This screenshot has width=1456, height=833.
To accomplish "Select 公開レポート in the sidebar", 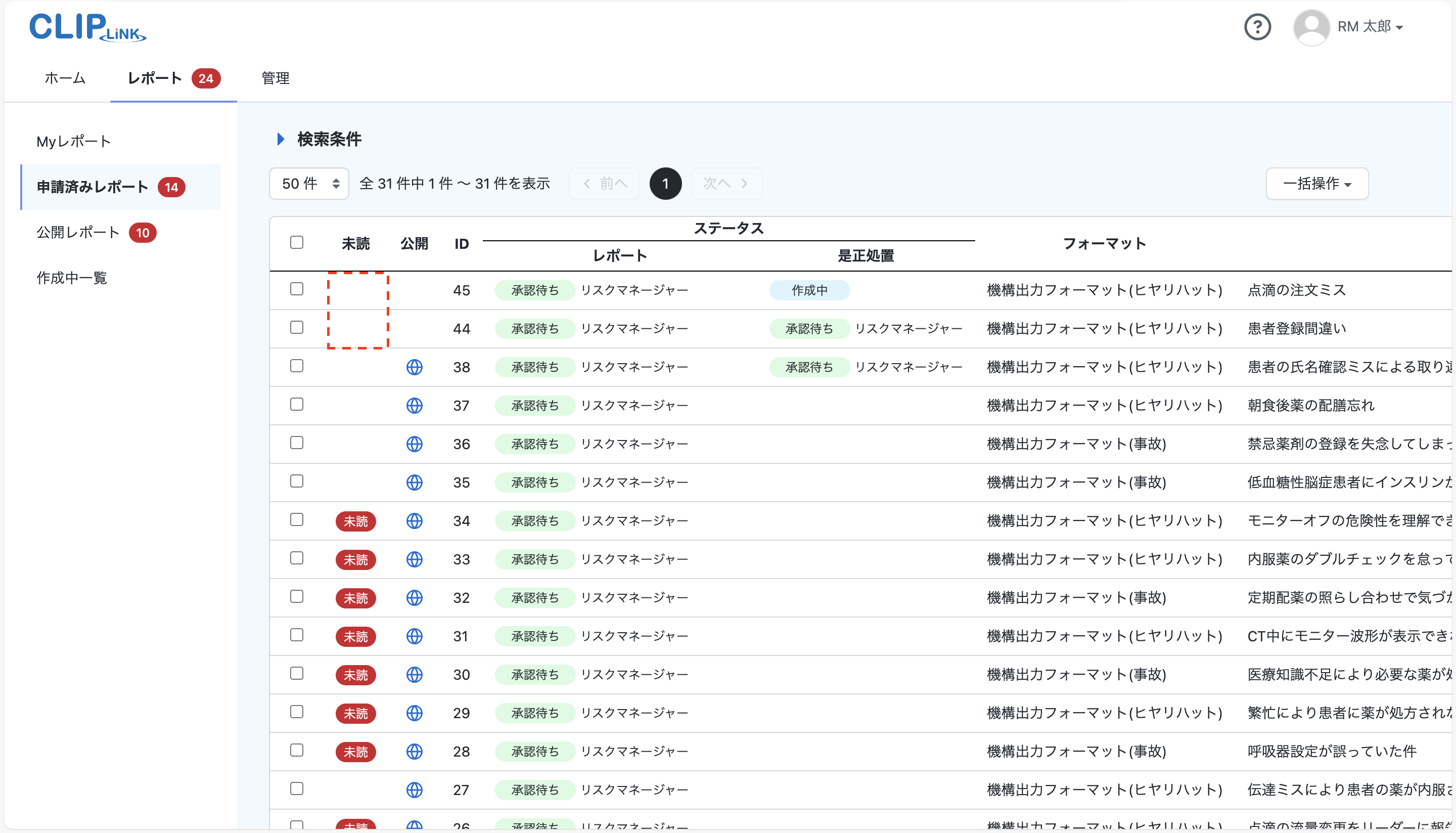I will click(x=77, y=232).
